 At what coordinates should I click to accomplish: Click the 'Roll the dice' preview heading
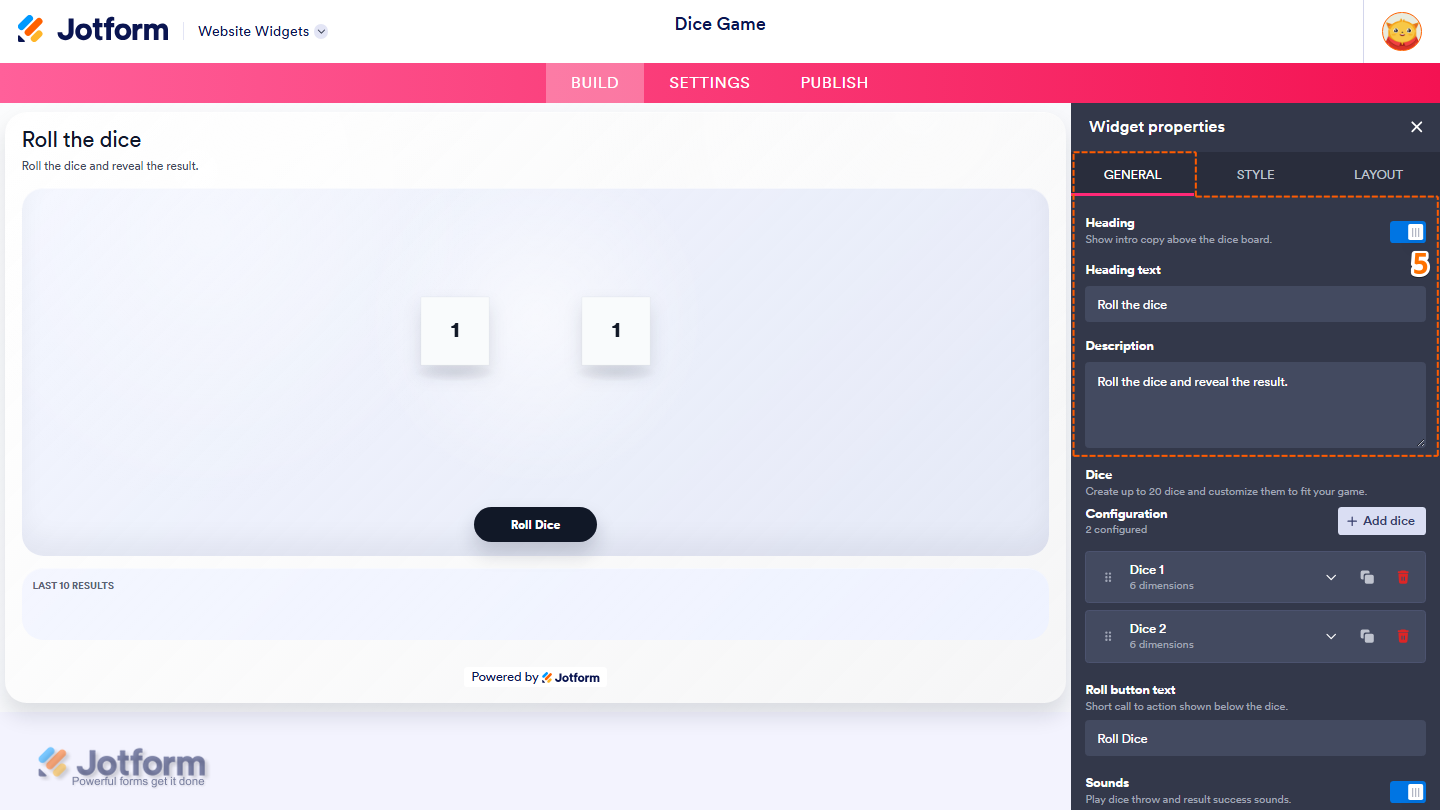82,140
